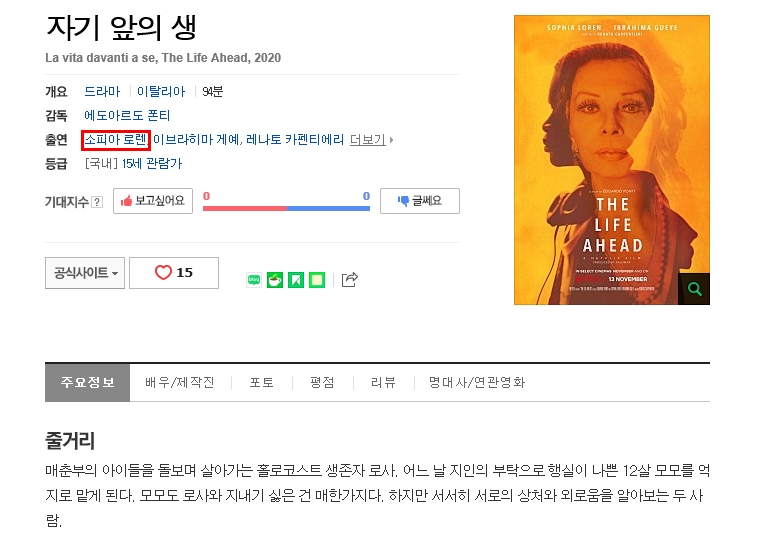Expand the cast list with 더보기

(x=371, y=140)
